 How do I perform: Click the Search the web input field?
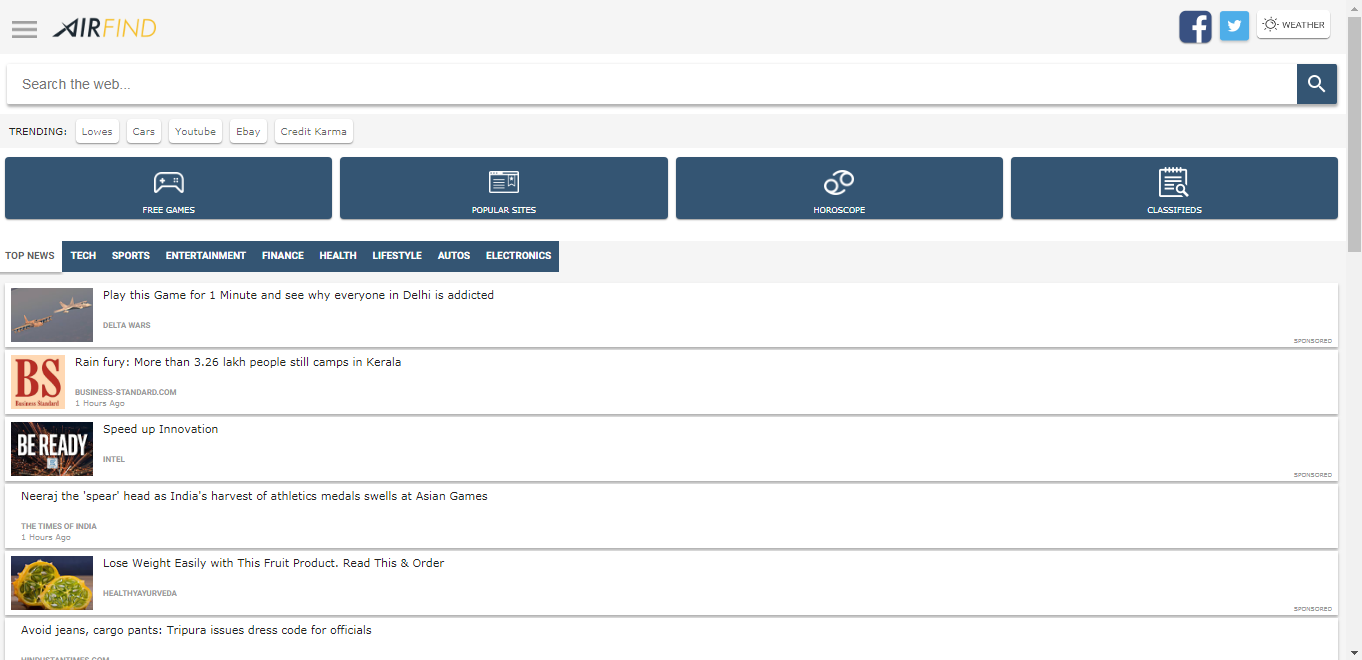click(650, 84)
